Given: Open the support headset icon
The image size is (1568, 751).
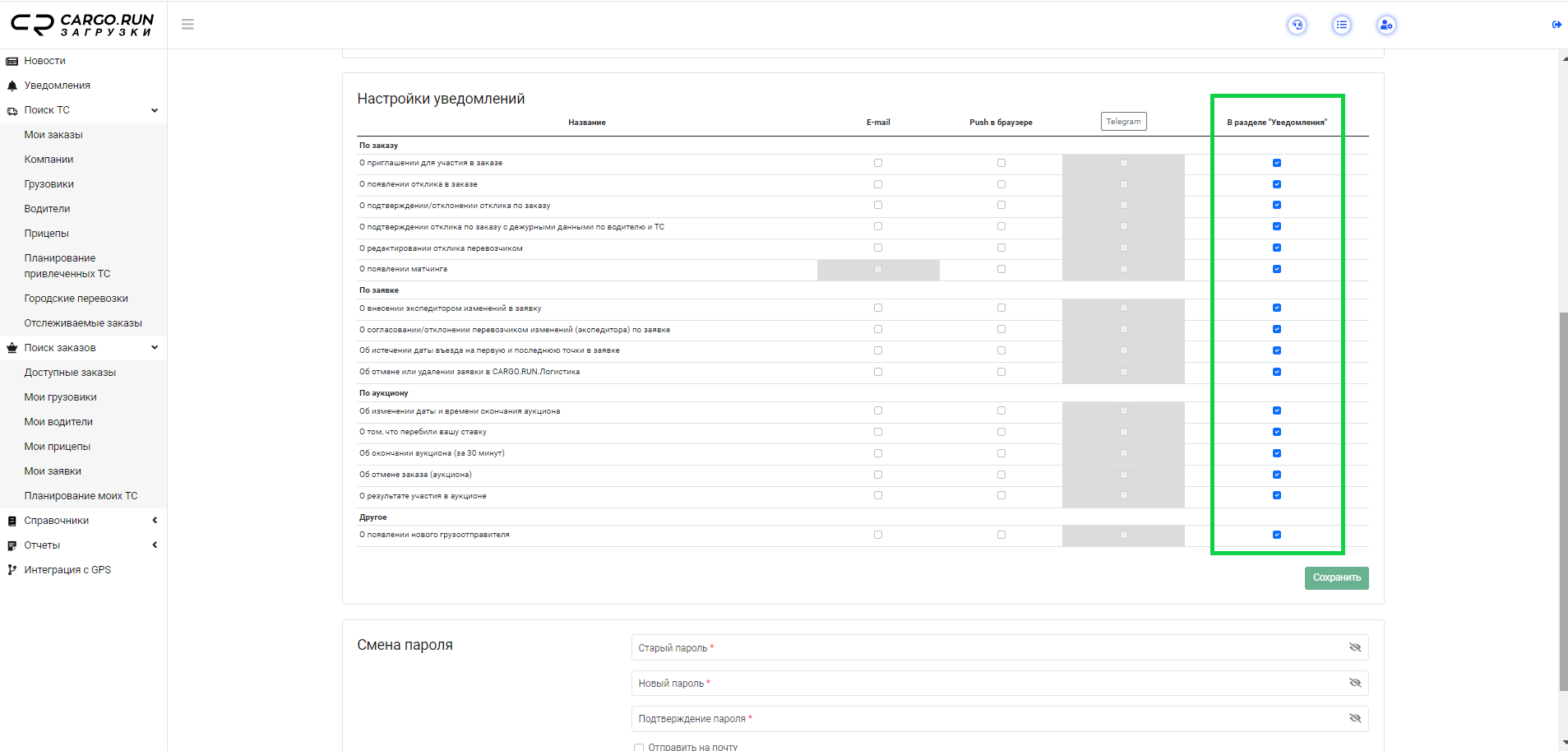Looking at the screenshot, I should [1297, 25].
